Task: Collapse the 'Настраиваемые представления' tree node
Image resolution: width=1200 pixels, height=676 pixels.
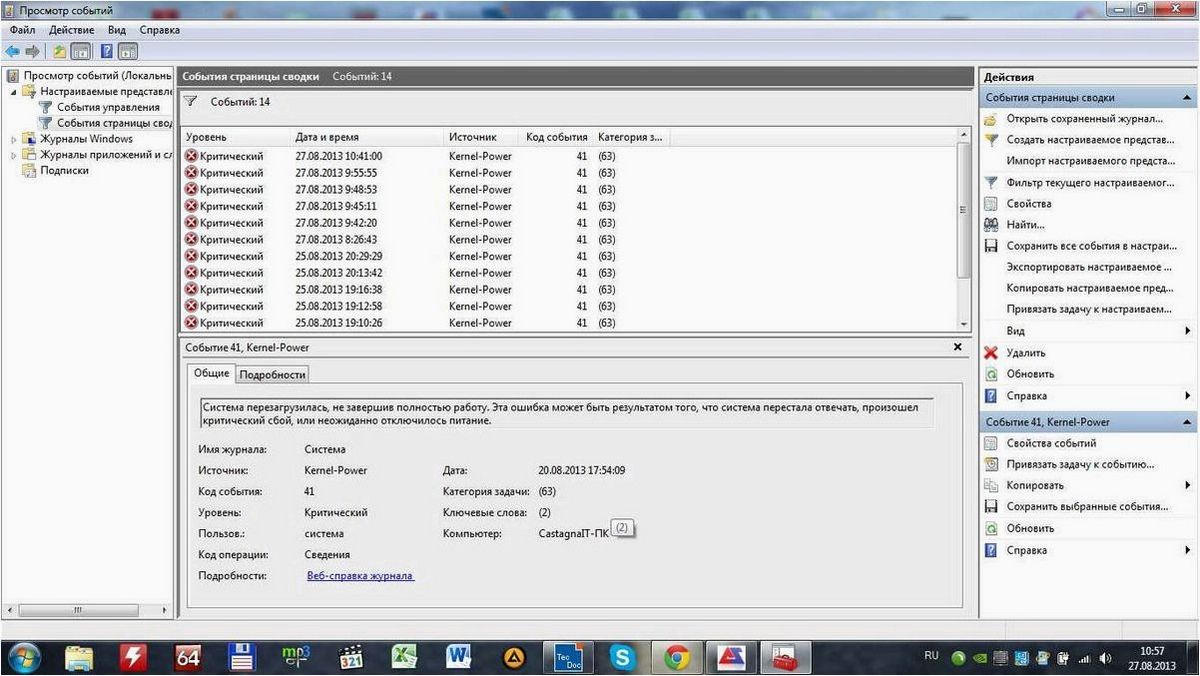Action: [14, 91]
